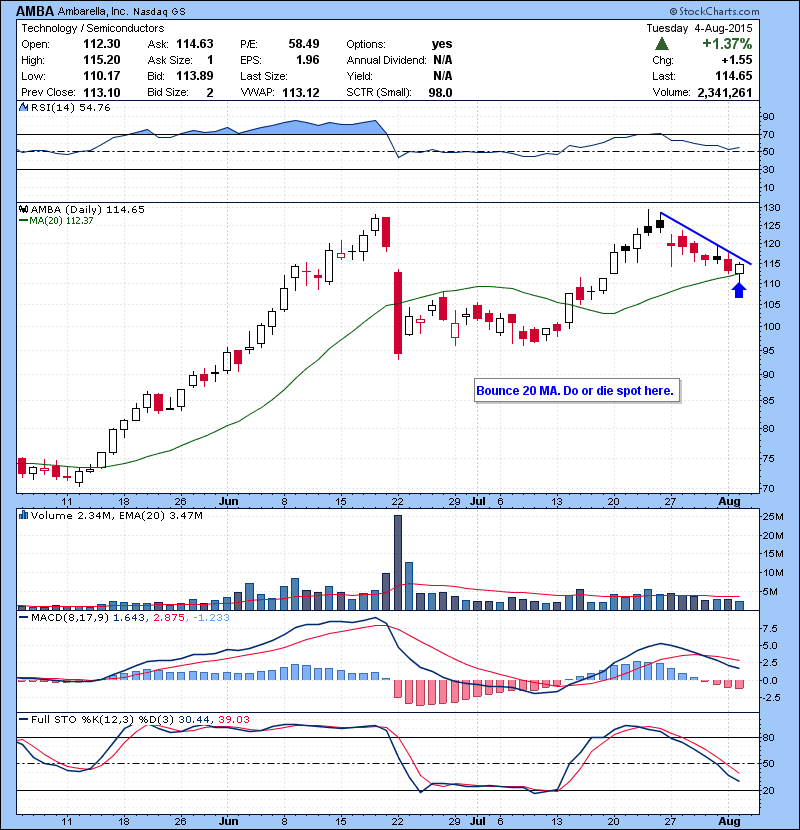Click the Volume value 2,341,261
The width and height of the screenshot is (800, 830).
point(725,93)
